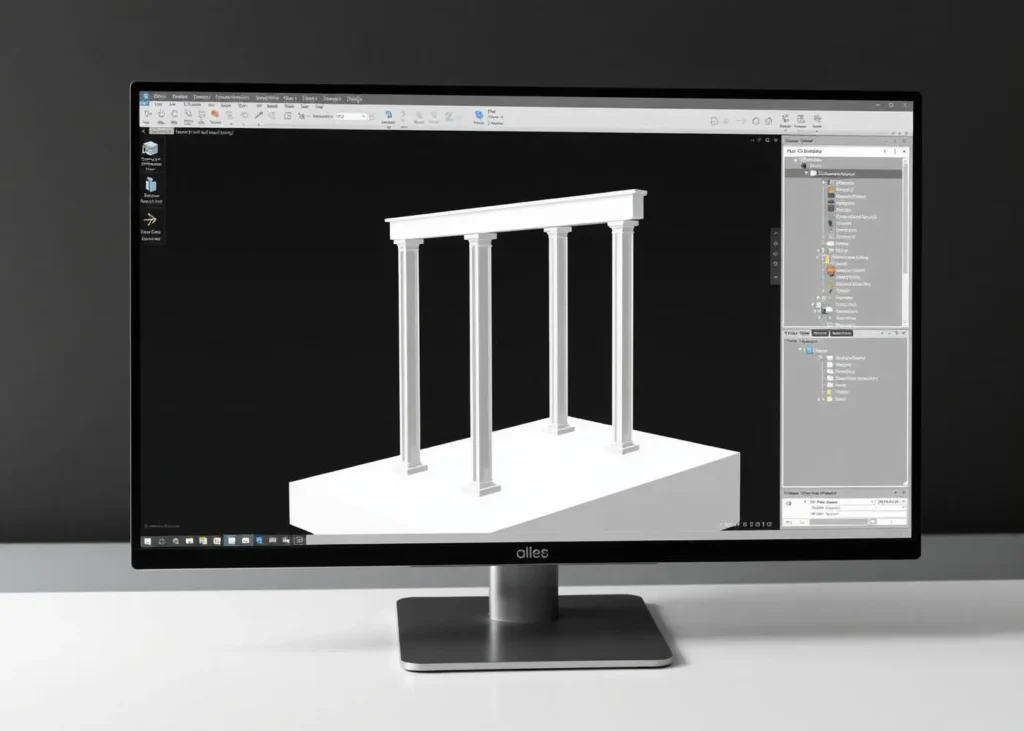Open the first dropdown in bottom-right properties panel
This screenshot has width=1024, height=731.
842,502
